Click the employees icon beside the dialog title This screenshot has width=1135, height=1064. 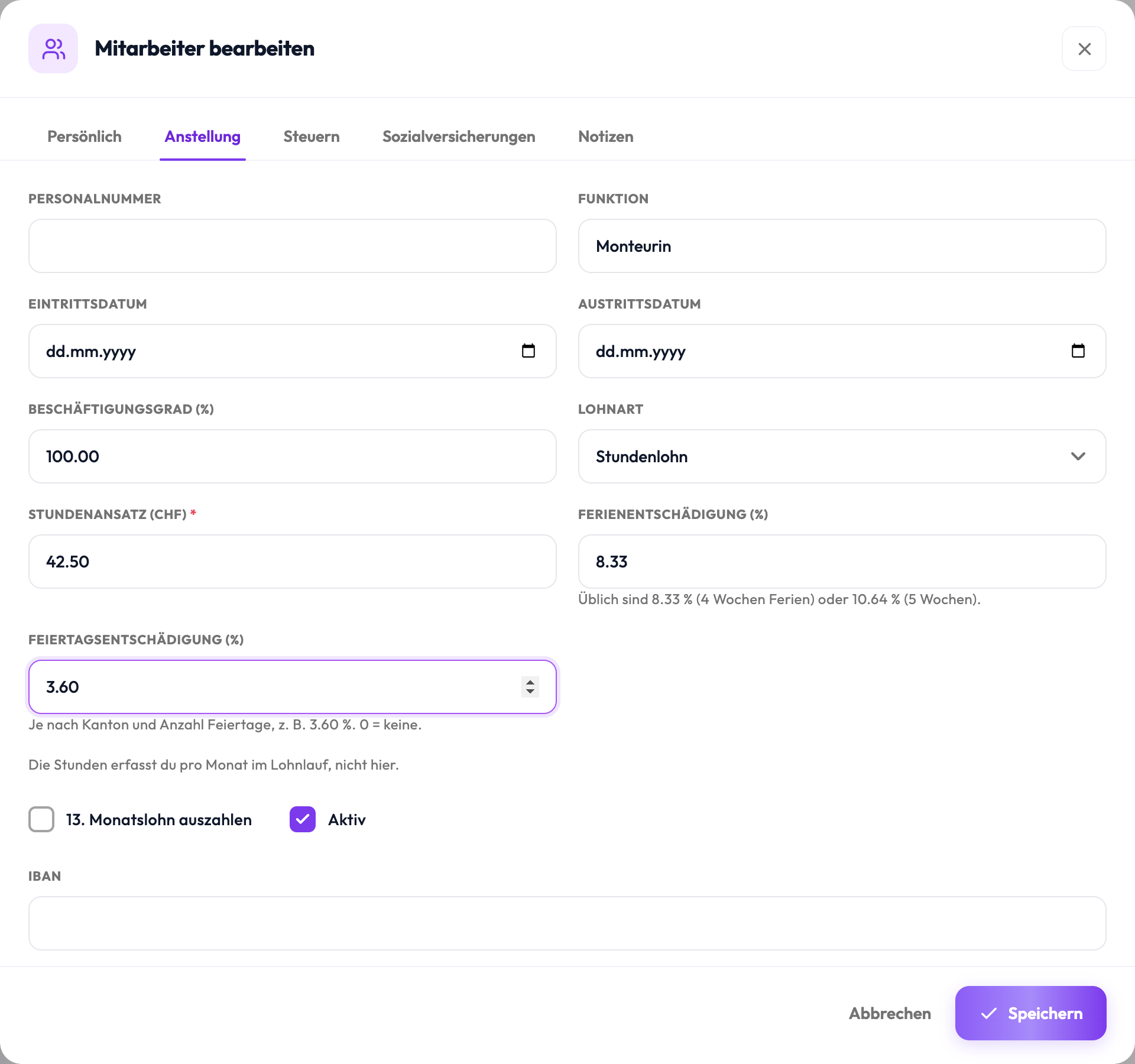tap(53, 48)
